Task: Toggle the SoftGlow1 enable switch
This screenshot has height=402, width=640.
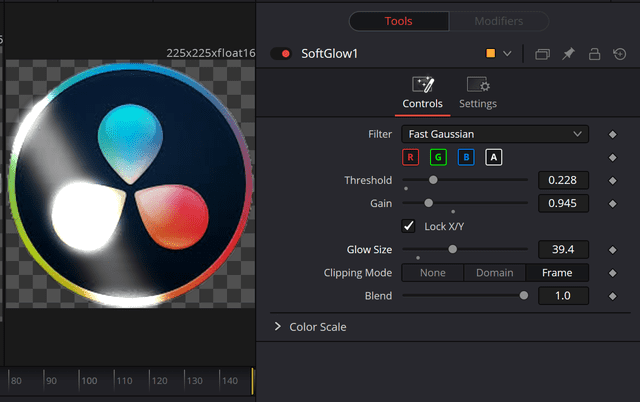Action: [x=281, y=53]
